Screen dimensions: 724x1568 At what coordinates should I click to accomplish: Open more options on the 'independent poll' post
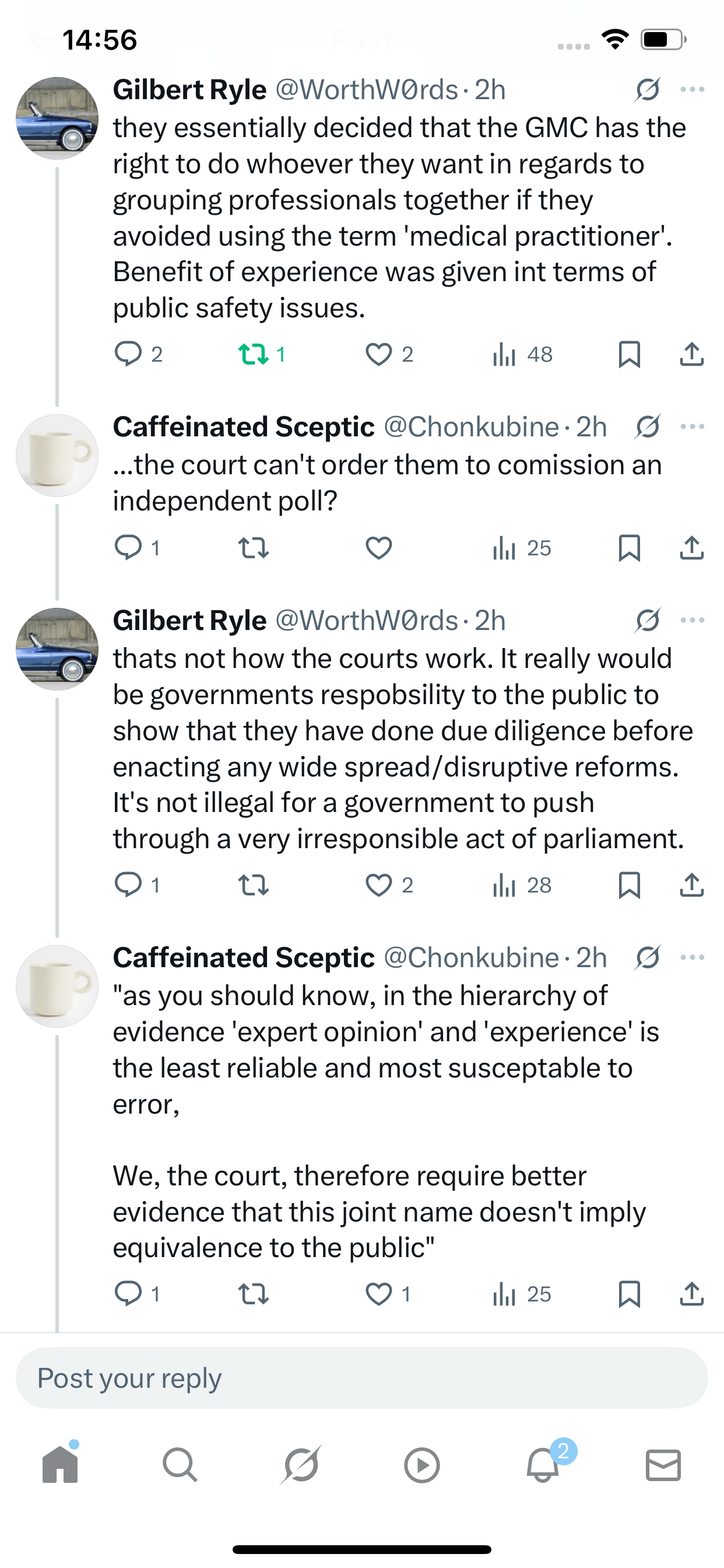pos(693,426)
